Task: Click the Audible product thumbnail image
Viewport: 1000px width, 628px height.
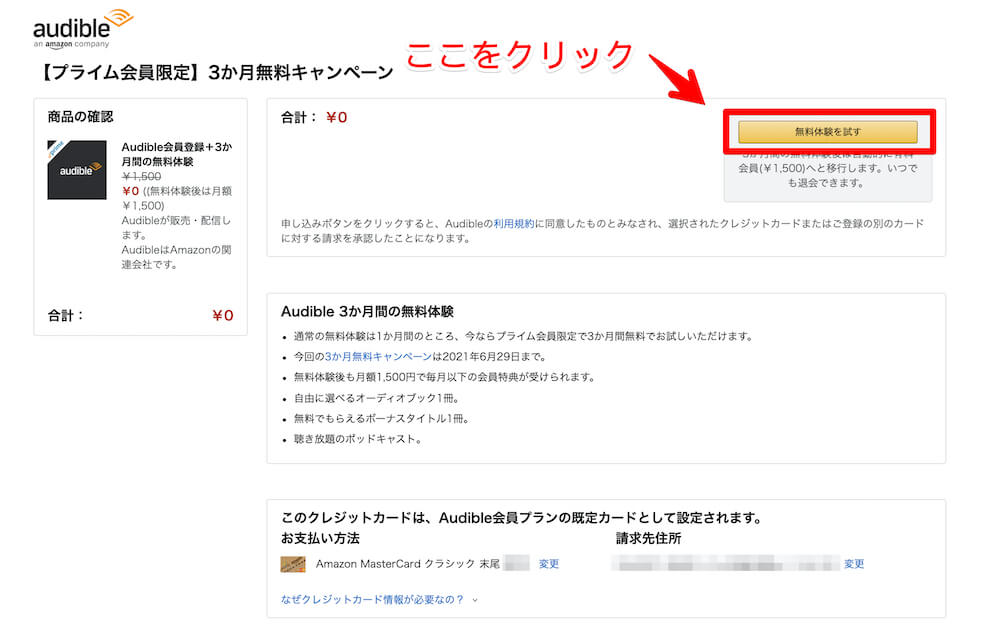Action: pyautogui.click(x=77, y=170)
